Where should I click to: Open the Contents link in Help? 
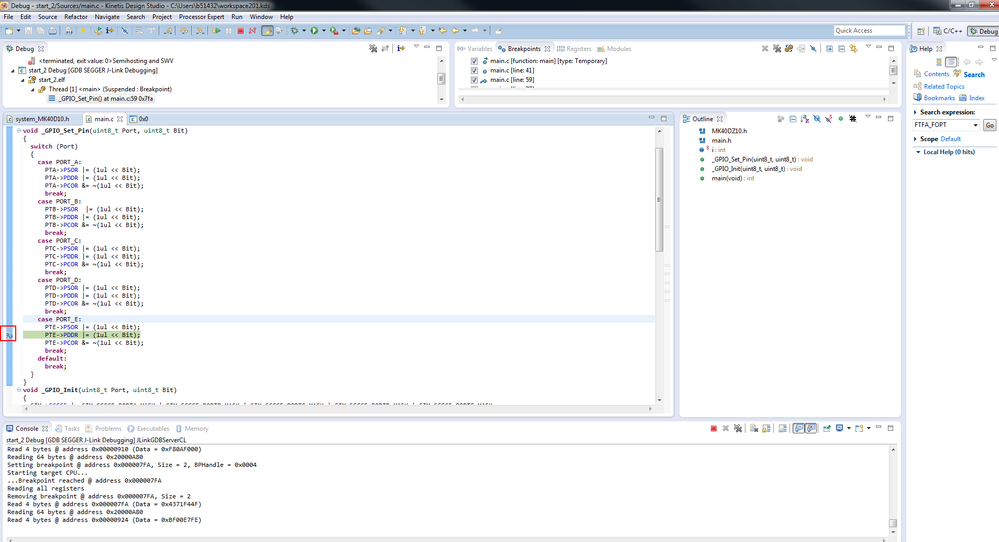936,74
